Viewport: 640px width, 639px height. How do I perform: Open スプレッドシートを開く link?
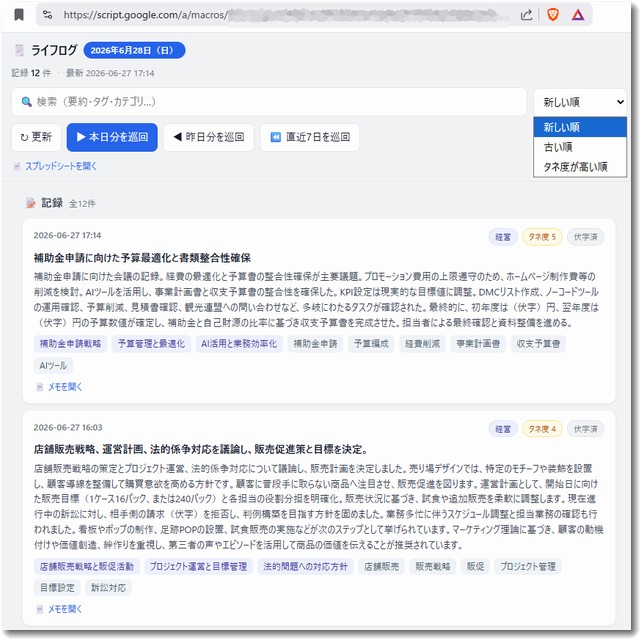pos(61,166)
